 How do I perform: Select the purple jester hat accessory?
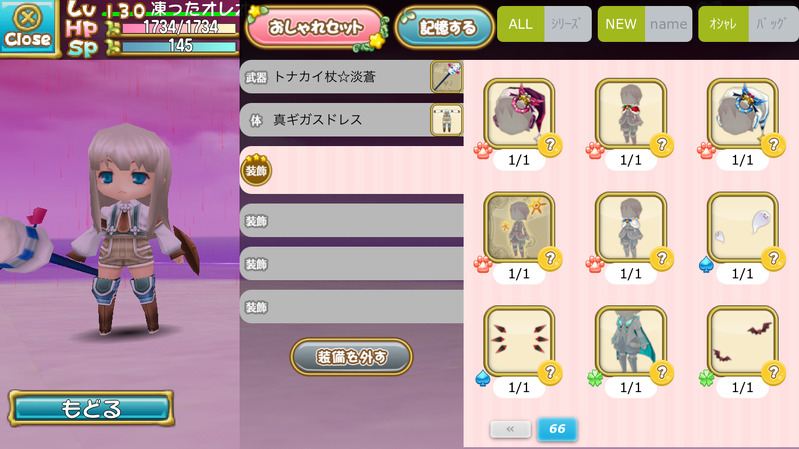(x=519, y=114)
